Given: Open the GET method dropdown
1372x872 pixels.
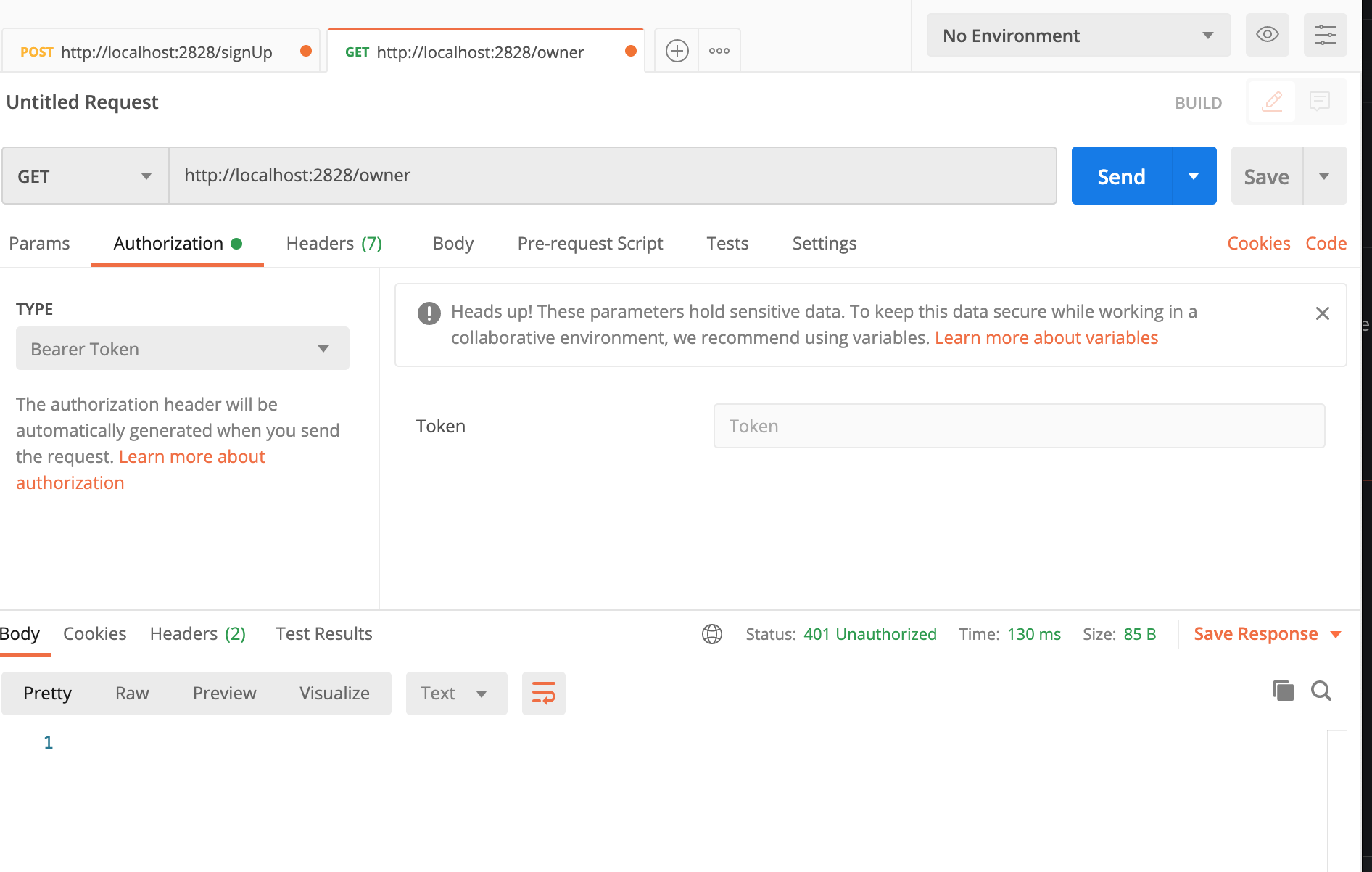Looking at the screenshot, I should click(85, 176).
